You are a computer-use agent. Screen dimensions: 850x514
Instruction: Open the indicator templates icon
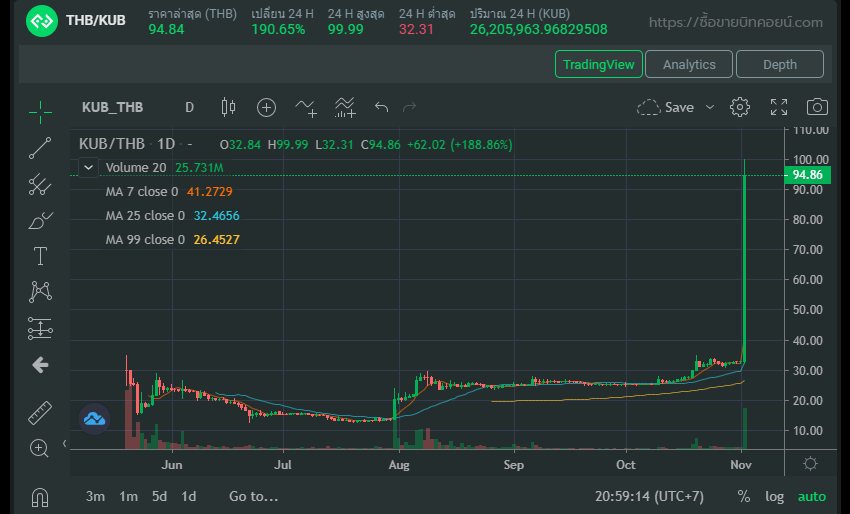point(345,107)
